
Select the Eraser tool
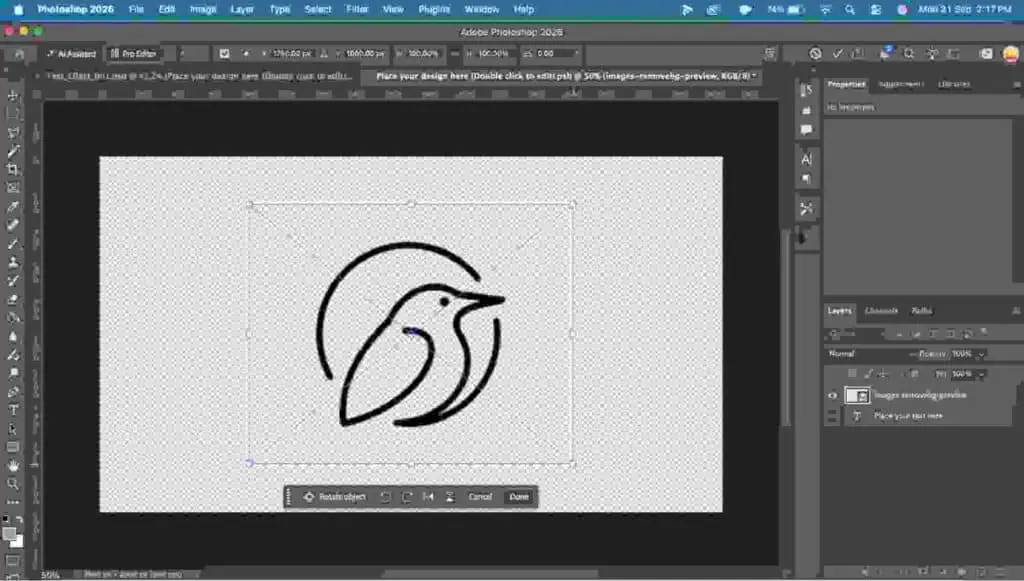[x=12, y=300]
